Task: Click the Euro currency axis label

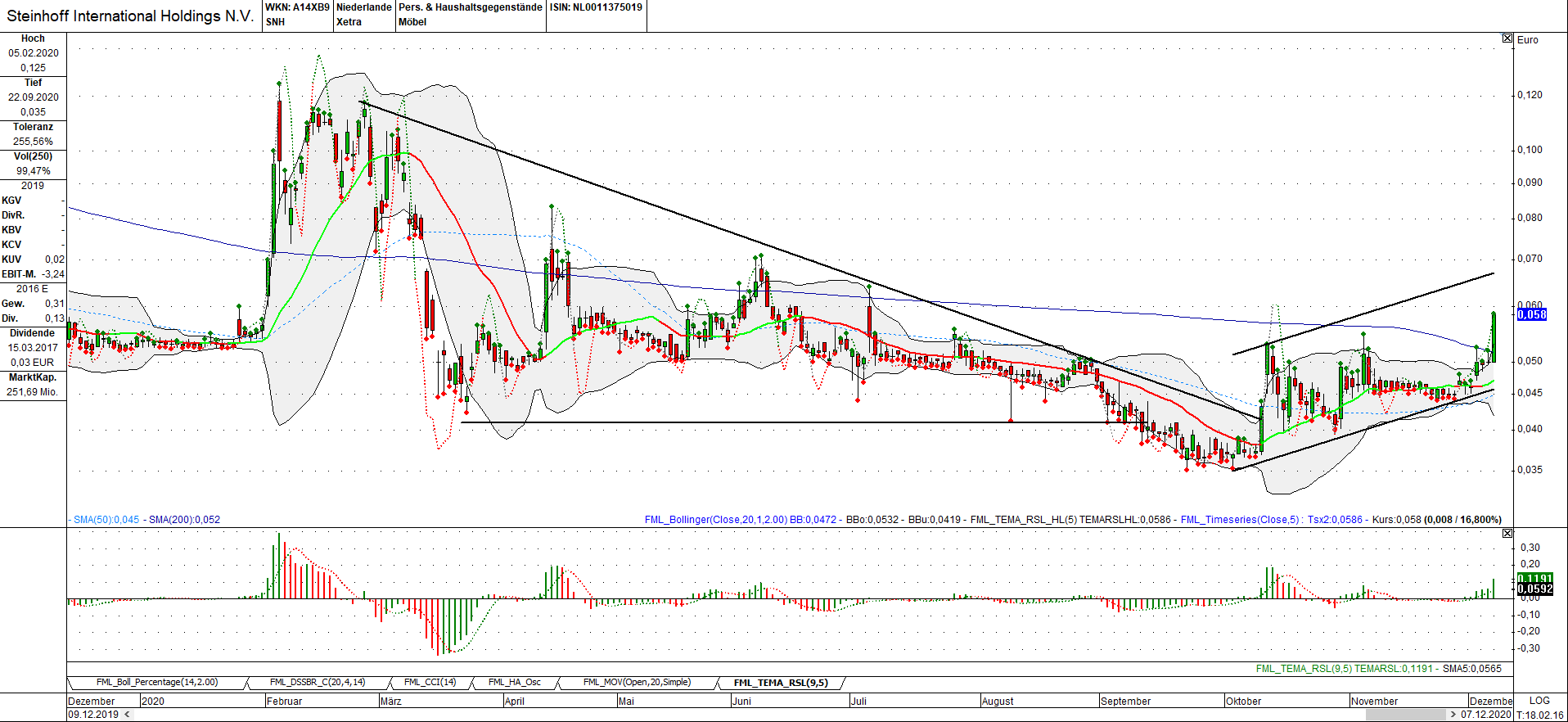Action: point(1528,39)
